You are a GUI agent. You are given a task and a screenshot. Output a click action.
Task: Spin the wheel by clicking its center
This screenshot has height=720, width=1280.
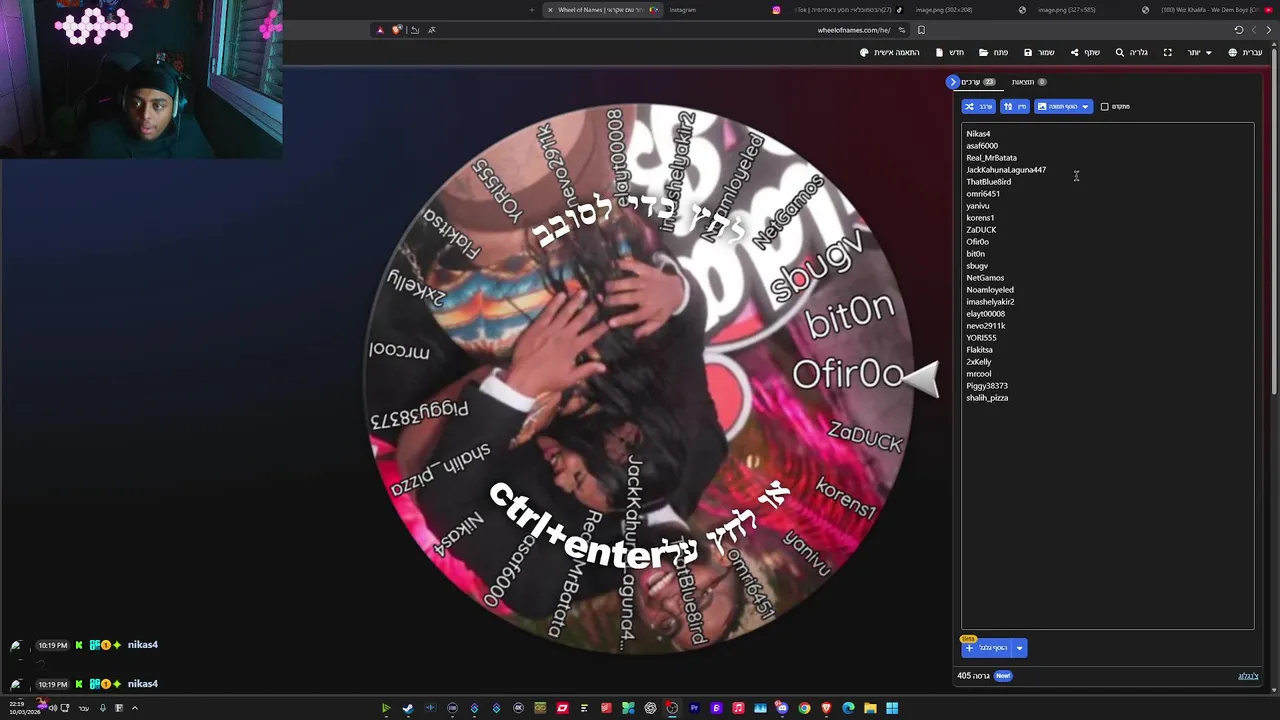point(638,379)
